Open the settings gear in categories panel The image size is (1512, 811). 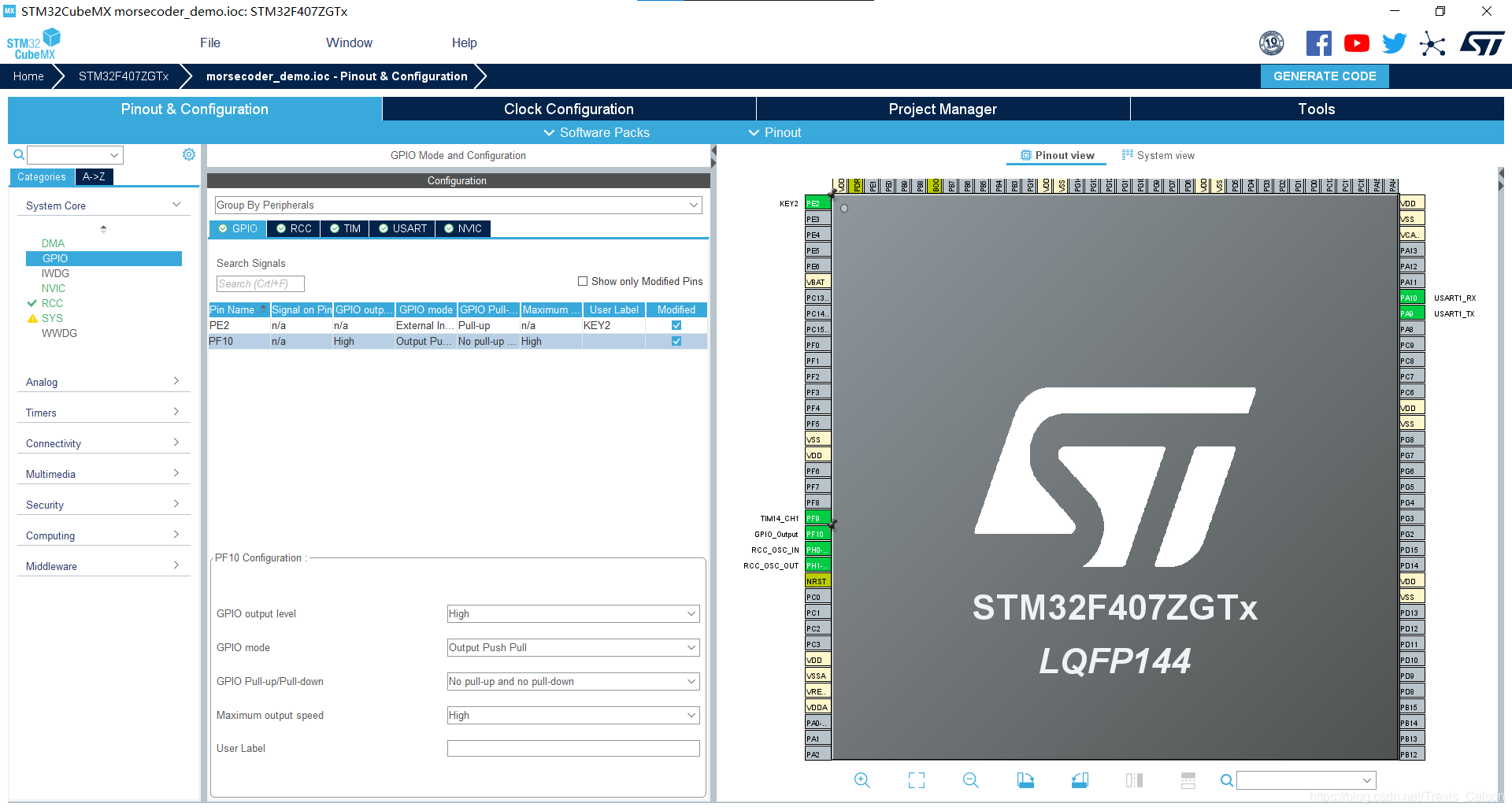coord(189,154)
